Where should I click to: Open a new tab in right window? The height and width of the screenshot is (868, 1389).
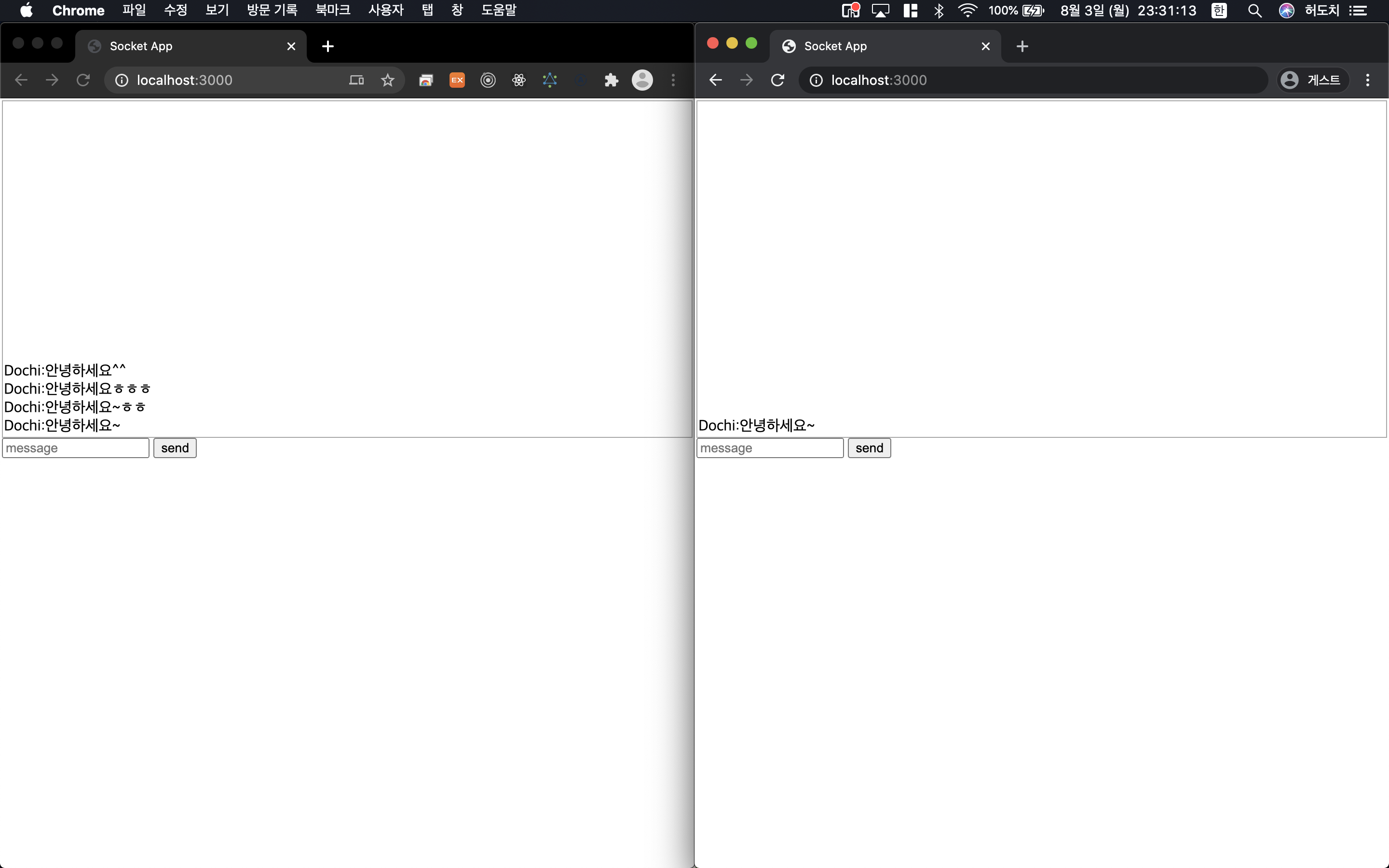click(1021, 46)
